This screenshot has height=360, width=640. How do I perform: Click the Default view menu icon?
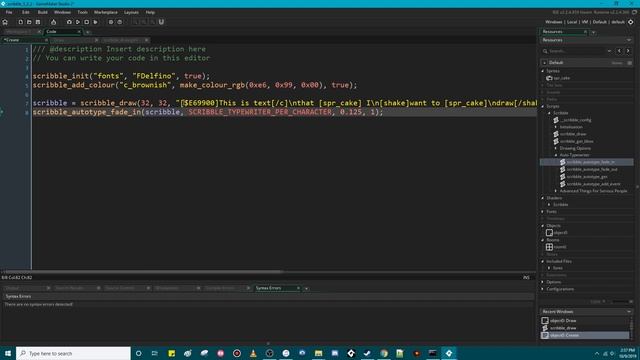coord(630,63)
